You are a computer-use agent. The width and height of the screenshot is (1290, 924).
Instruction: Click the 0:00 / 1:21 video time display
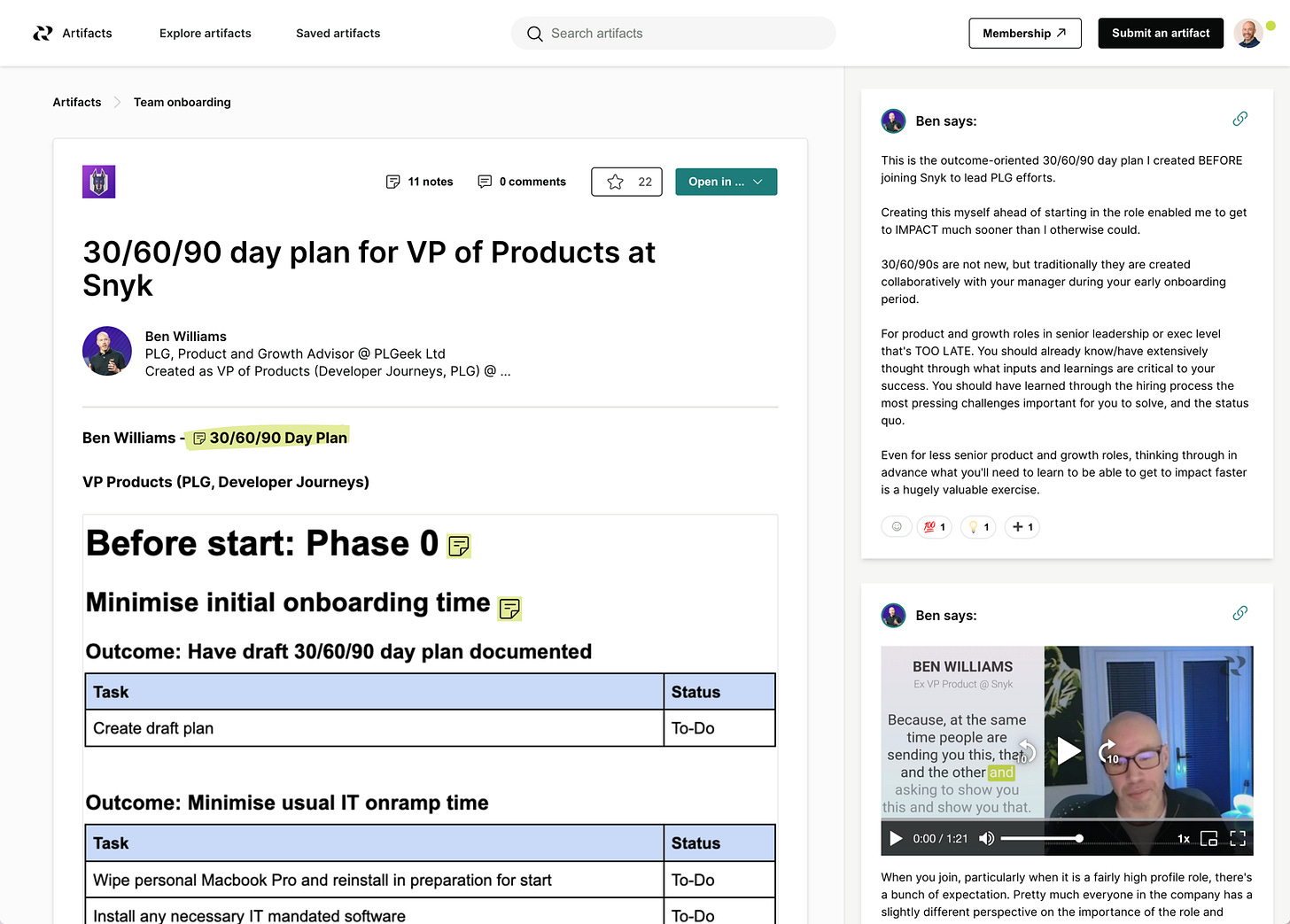940,838
